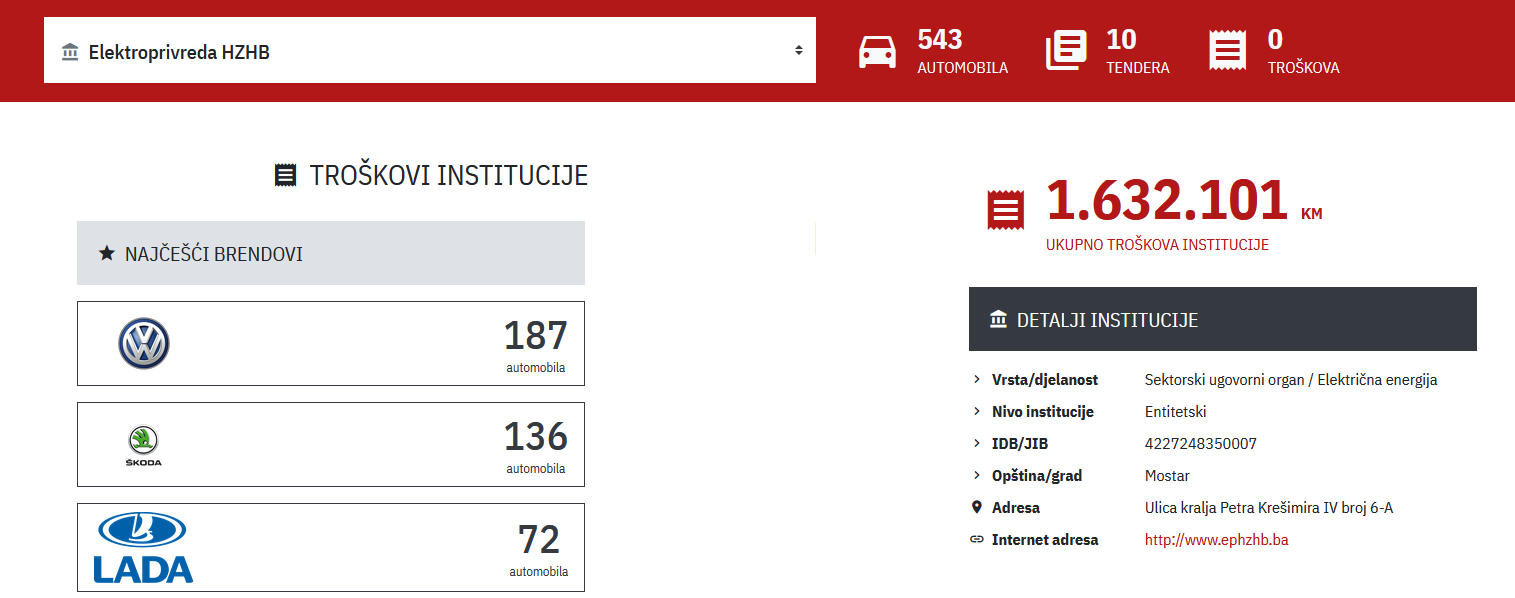Click the Lada logo
1515x598 pixels.
coord(143,547)
